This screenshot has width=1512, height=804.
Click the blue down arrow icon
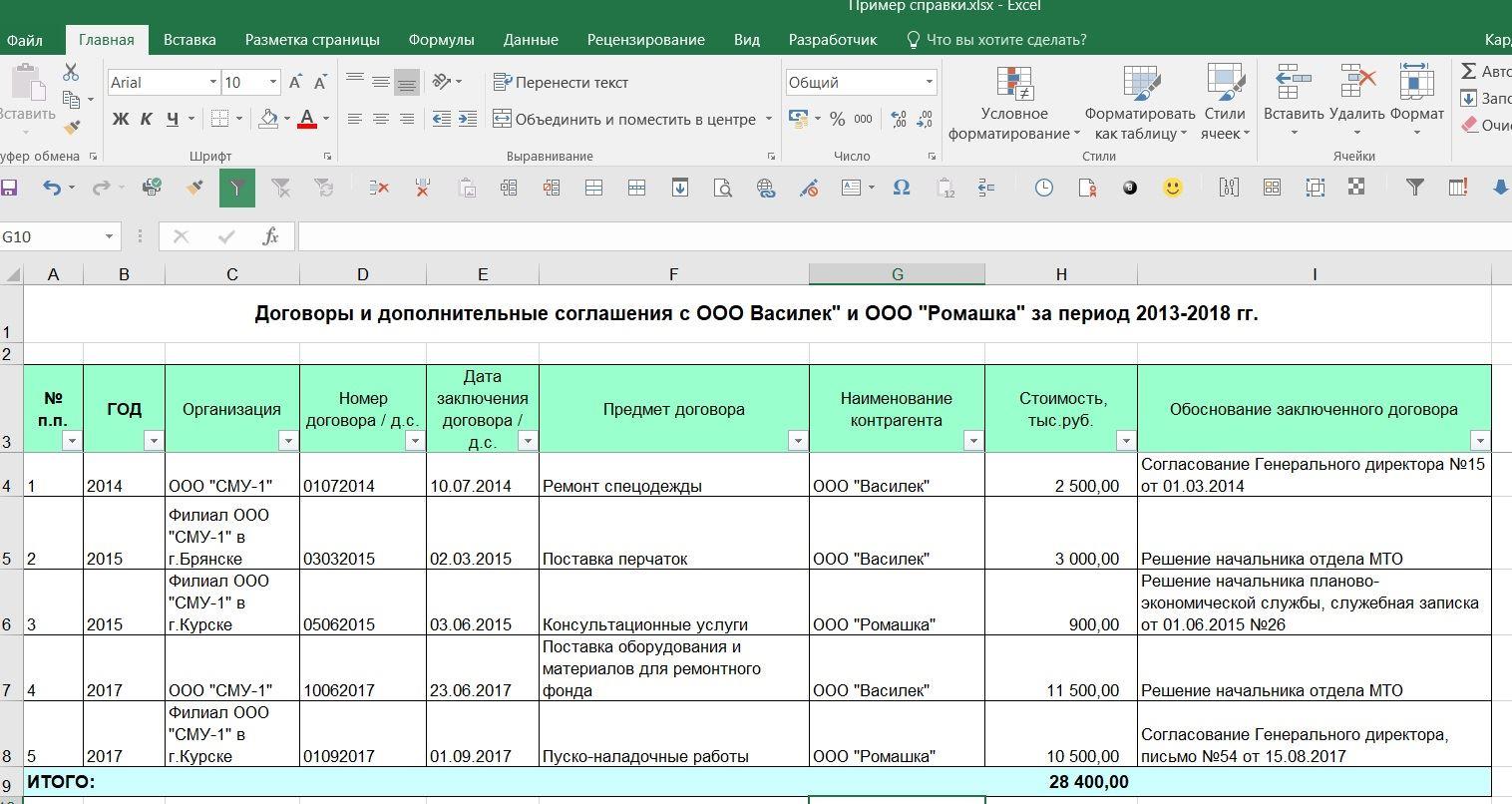click(x=1501, y=187)
